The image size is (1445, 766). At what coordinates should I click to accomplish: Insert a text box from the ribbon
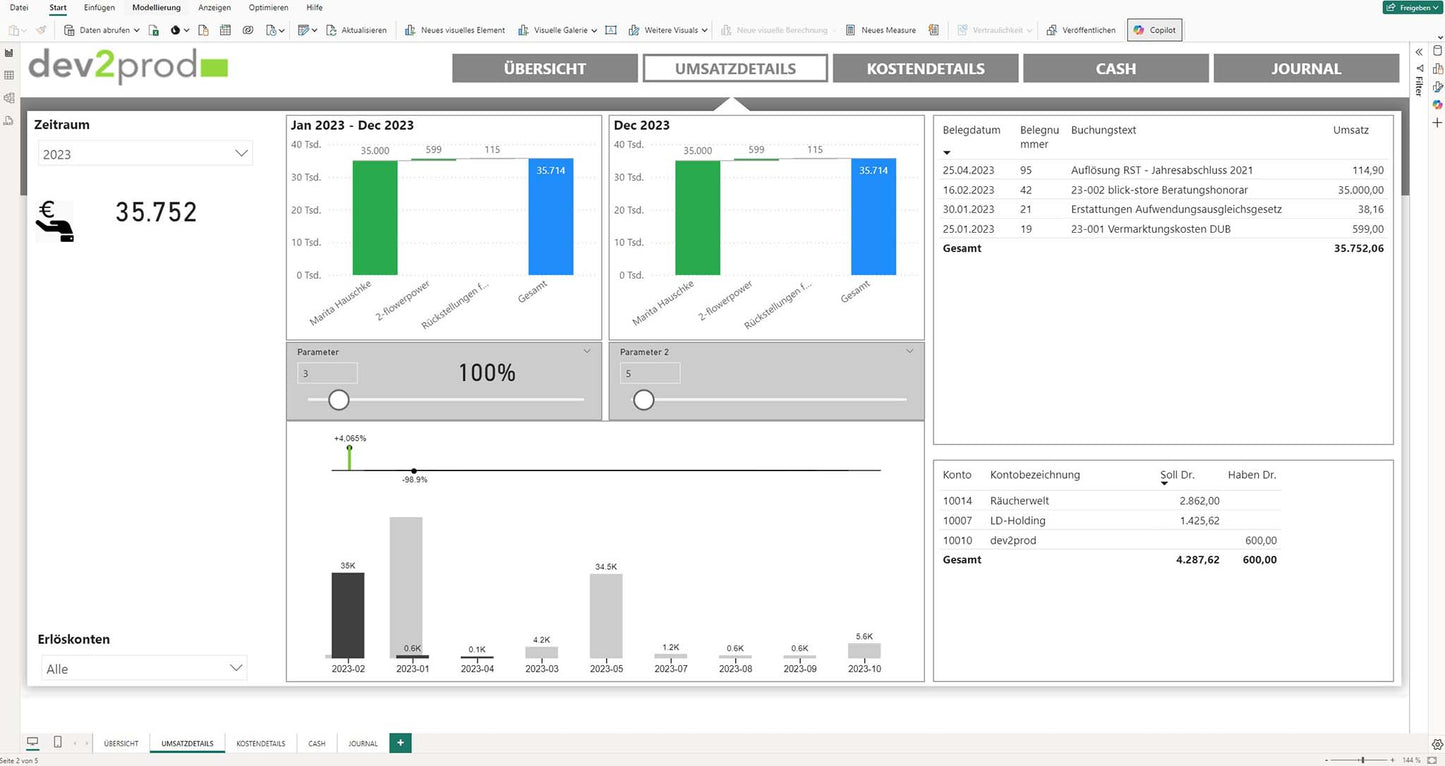tap(611, 29)
